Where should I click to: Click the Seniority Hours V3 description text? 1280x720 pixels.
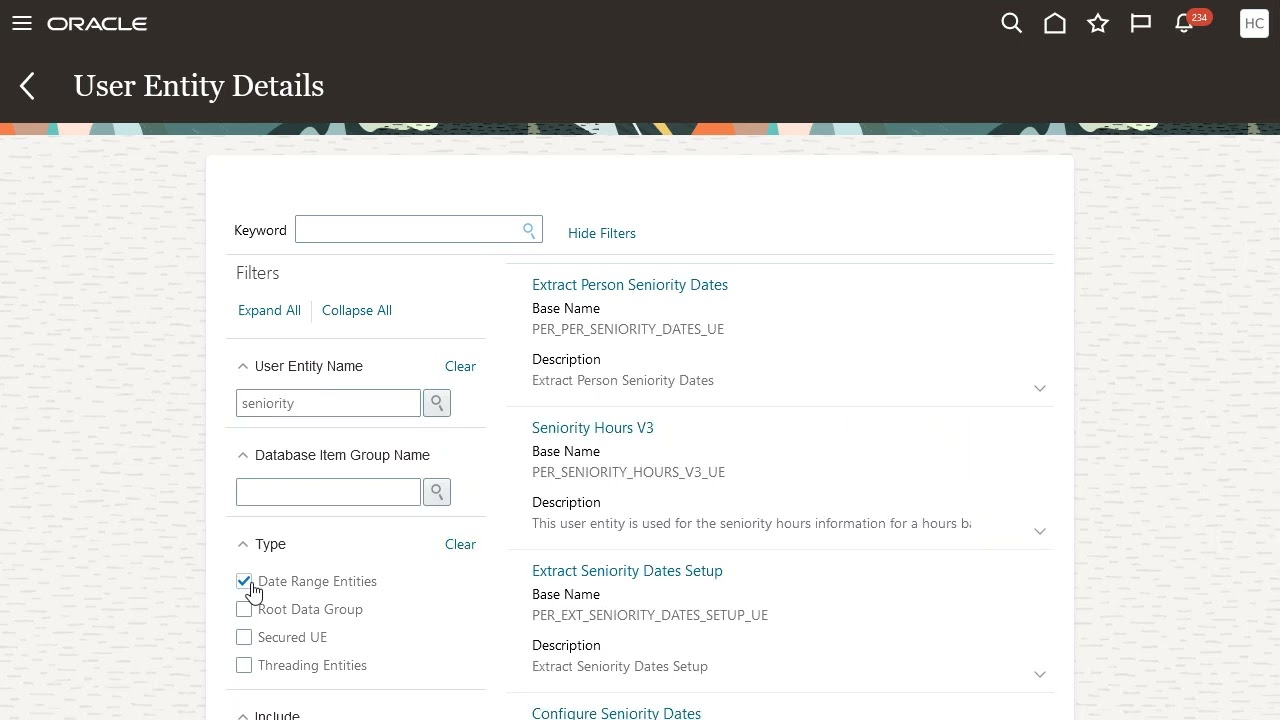pos(751,523)
